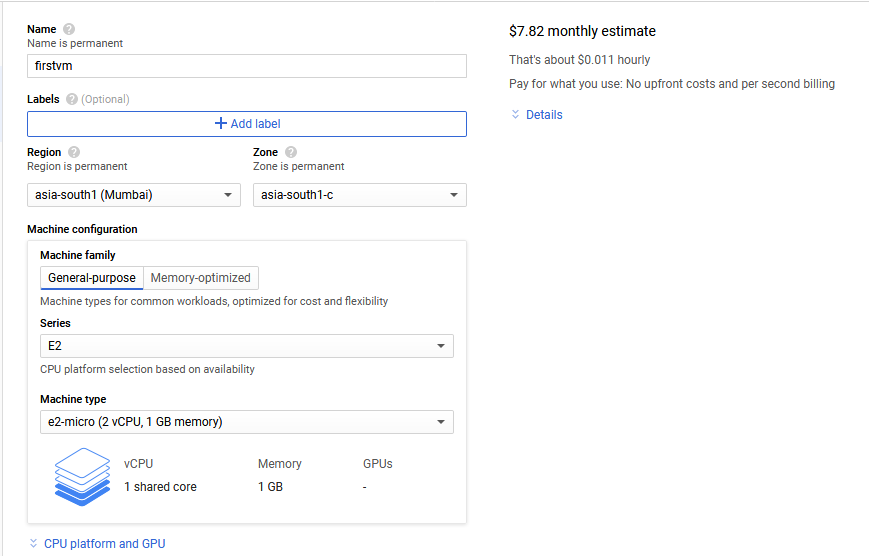The width and height of the screenshot is (869, 556).
Task: Expand the CPU platform and GPU section
Action: [x=105, y=544]
